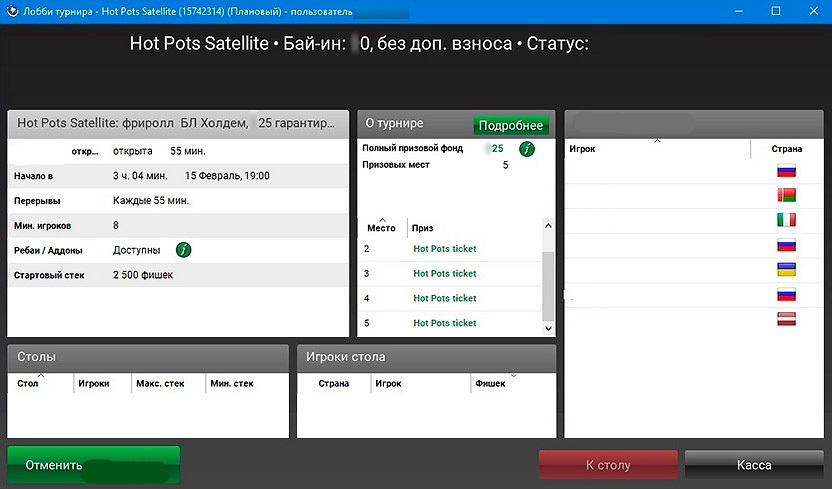
Task: Click the Latvia flag in player list
Action: pos(786,319)
